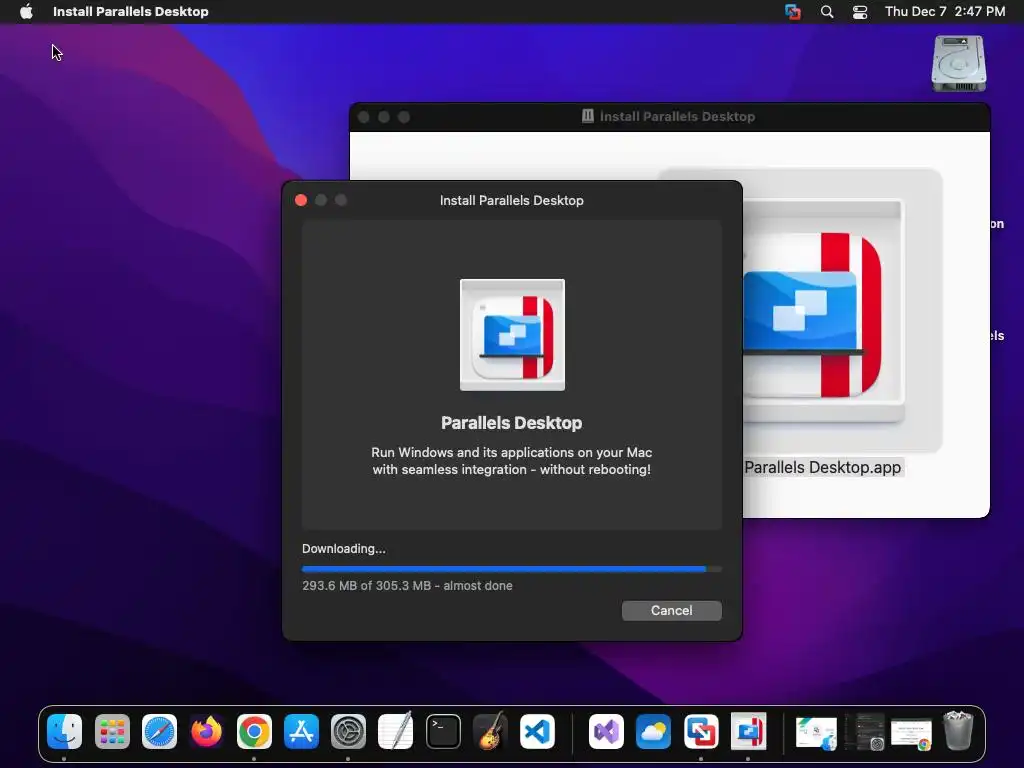Viewport: 1024px width, 768px height.
Task: Click the Parallels Desktop icon in the installer dialog
Action: [x=512, y=335]
